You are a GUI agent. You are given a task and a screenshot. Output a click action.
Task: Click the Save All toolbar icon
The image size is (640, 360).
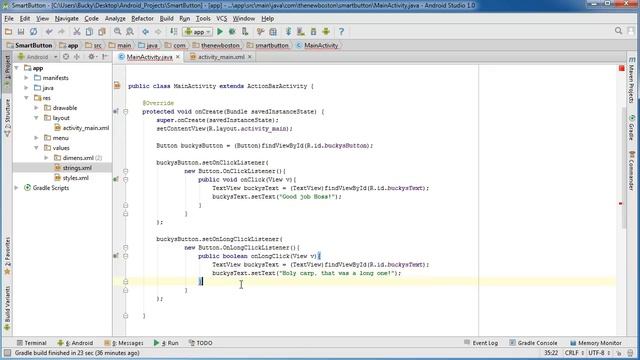21,31
